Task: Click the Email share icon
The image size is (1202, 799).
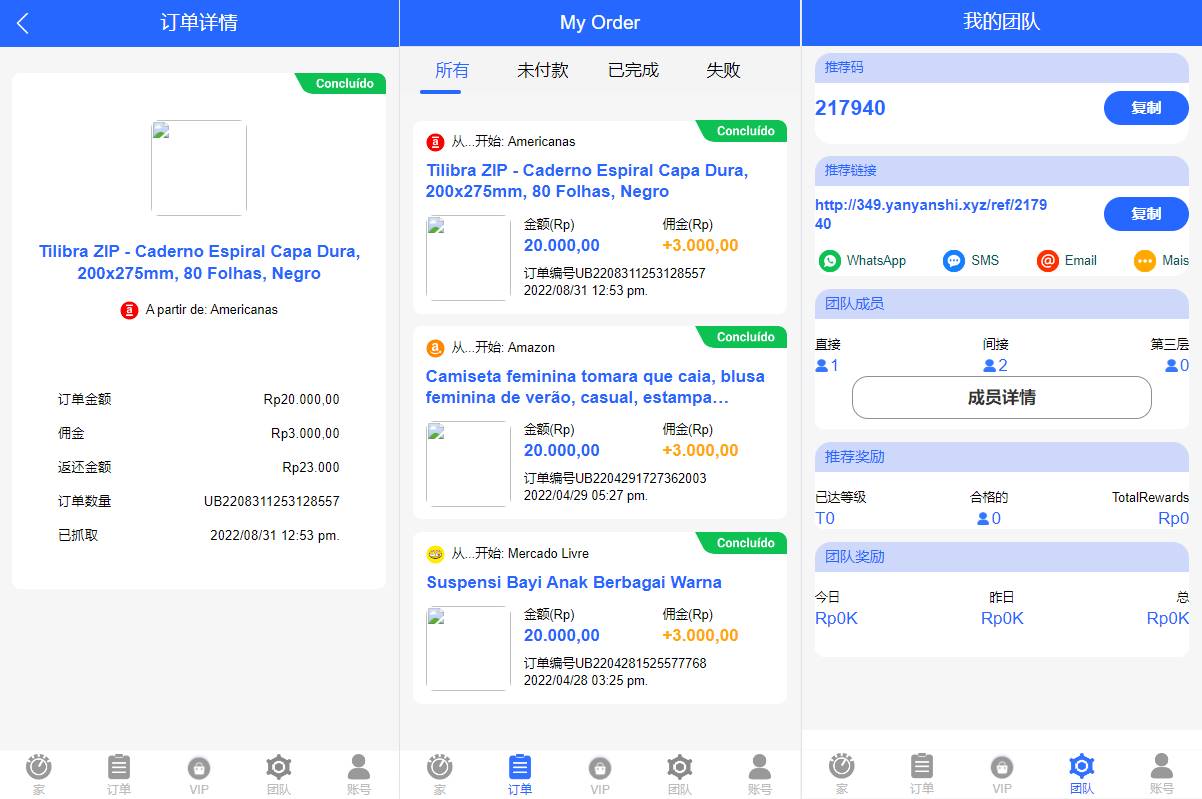Action: [x=1048, y=261]
